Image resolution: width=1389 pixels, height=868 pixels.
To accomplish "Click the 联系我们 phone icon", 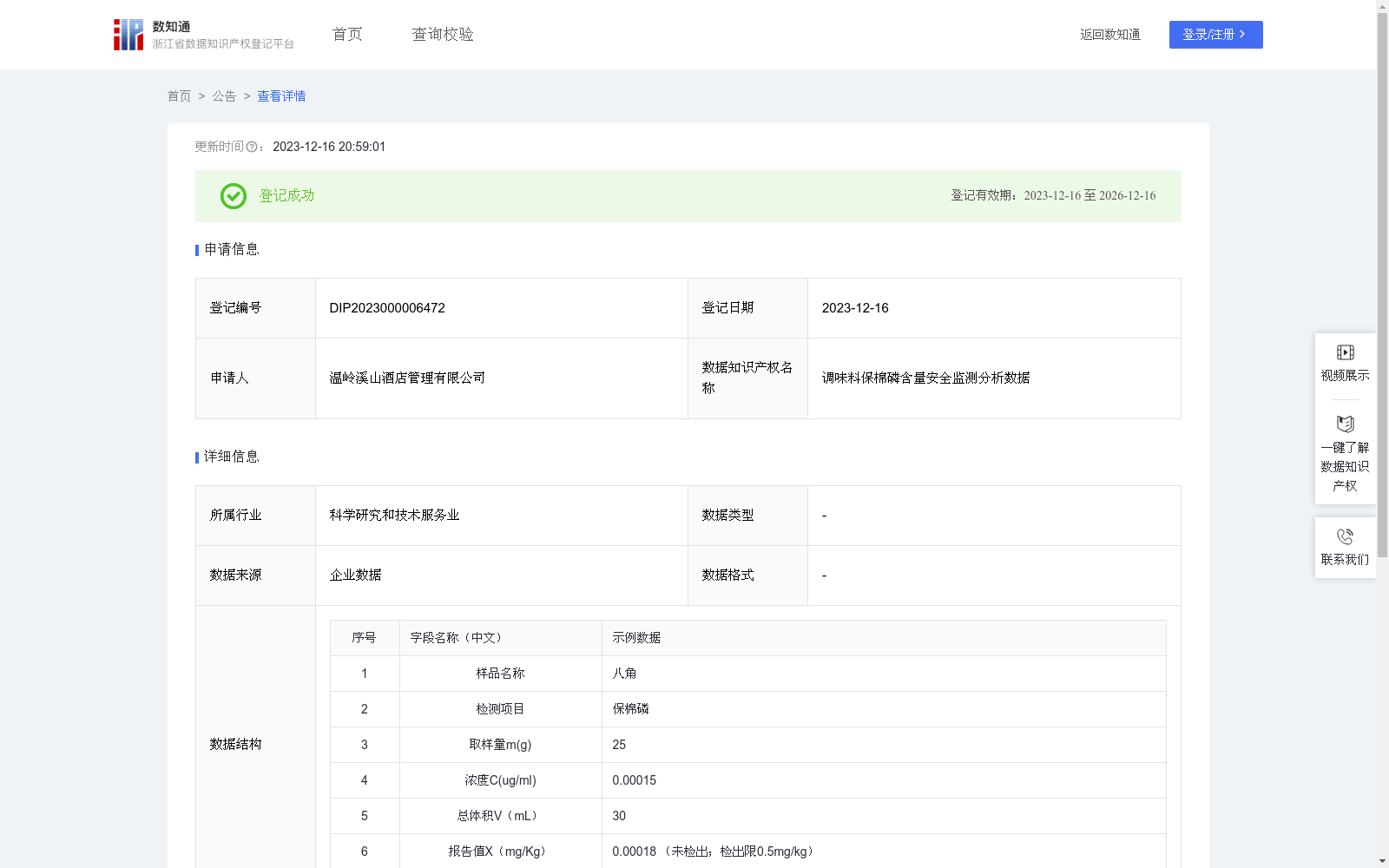I will click(1345, 536).
